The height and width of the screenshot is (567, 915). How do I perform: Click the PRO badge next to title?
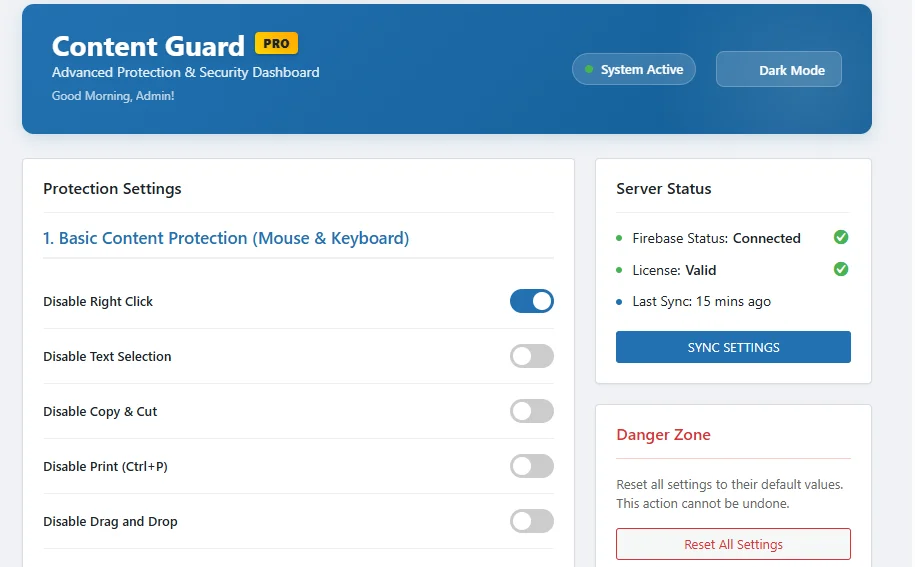click(x=276, y=43)
